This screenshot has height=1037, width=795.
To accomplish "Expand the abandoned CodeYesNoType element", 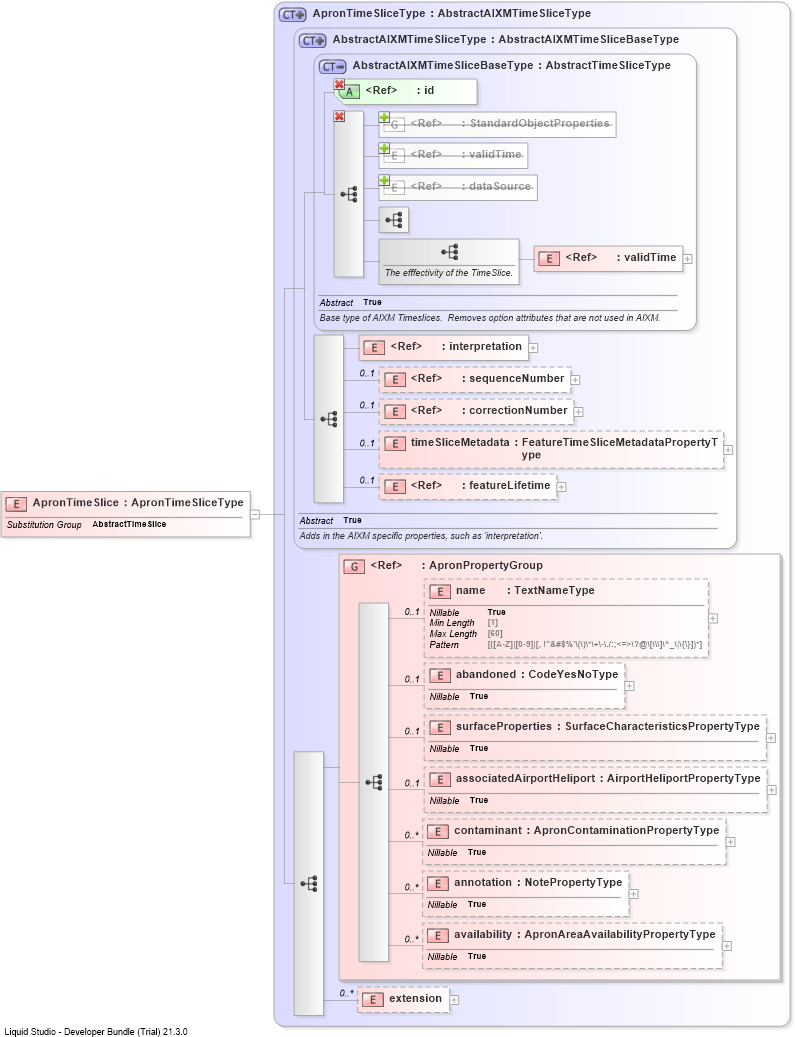I will tap(630, 686).
